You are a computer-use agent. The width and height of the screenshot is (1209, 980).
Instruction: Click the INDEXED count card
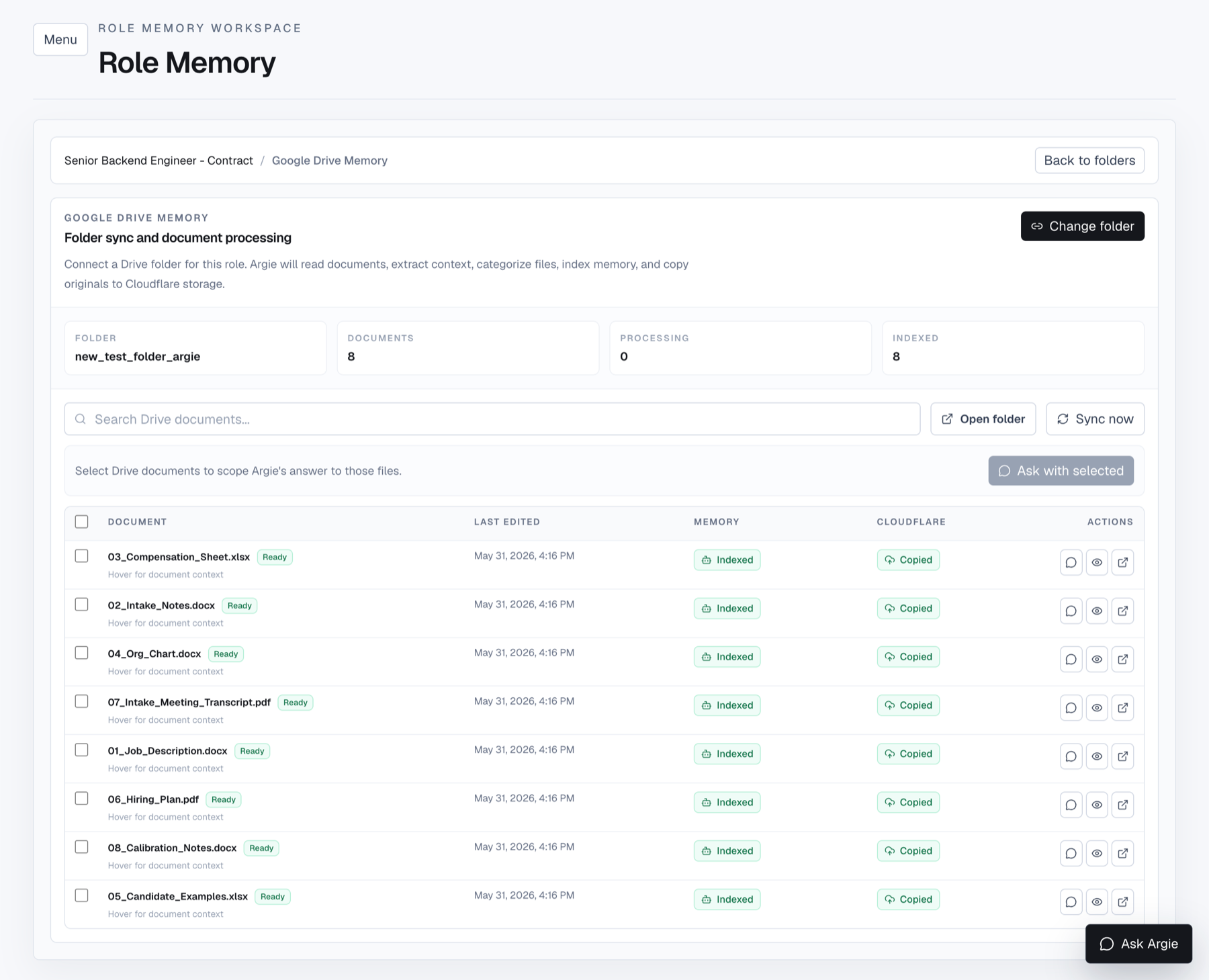click(x=1013, y=348)
